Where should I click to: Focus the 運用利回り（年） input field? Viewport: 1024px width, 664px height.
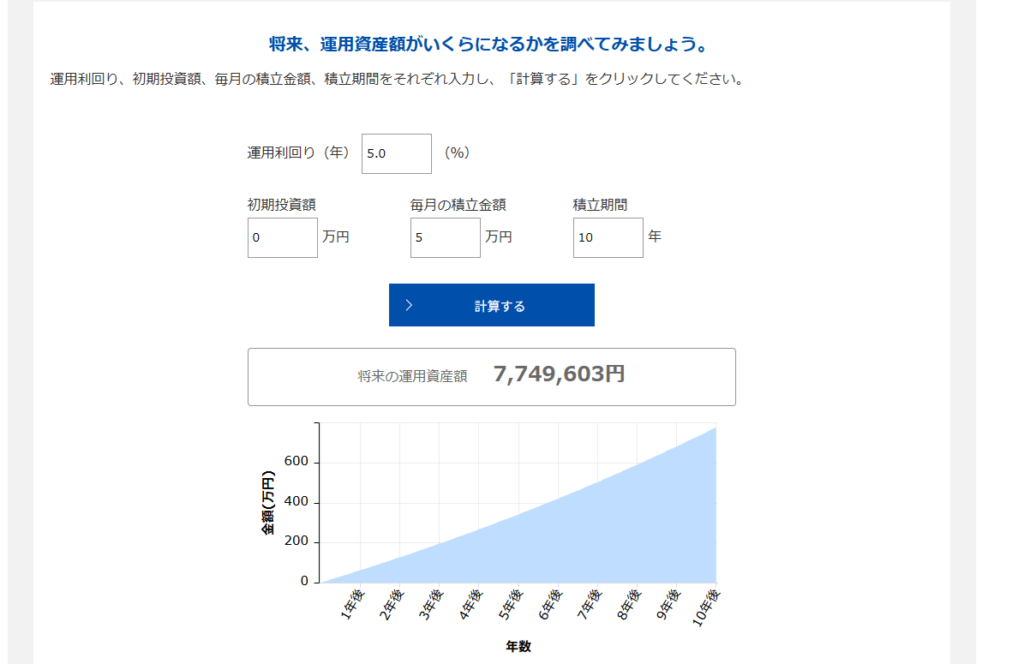(396, 154)
